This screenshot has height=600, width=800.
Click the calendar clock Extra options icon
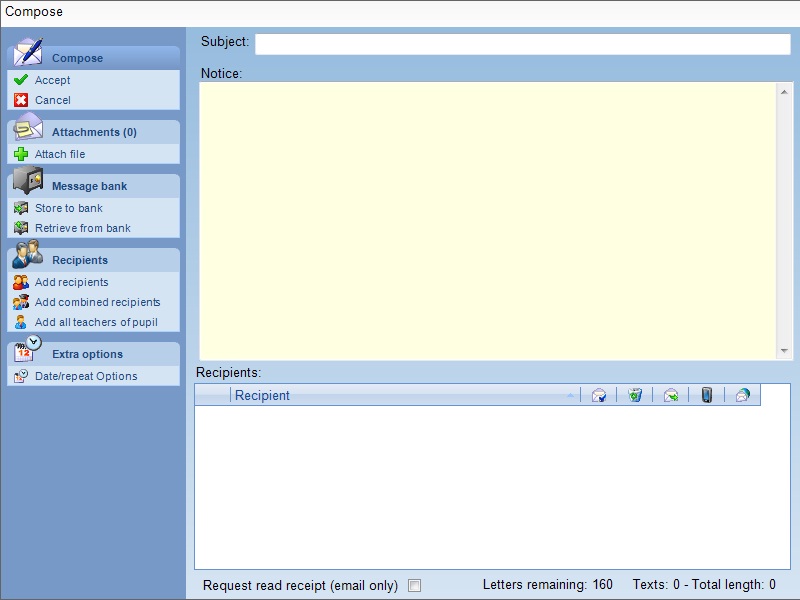(28, 350)
